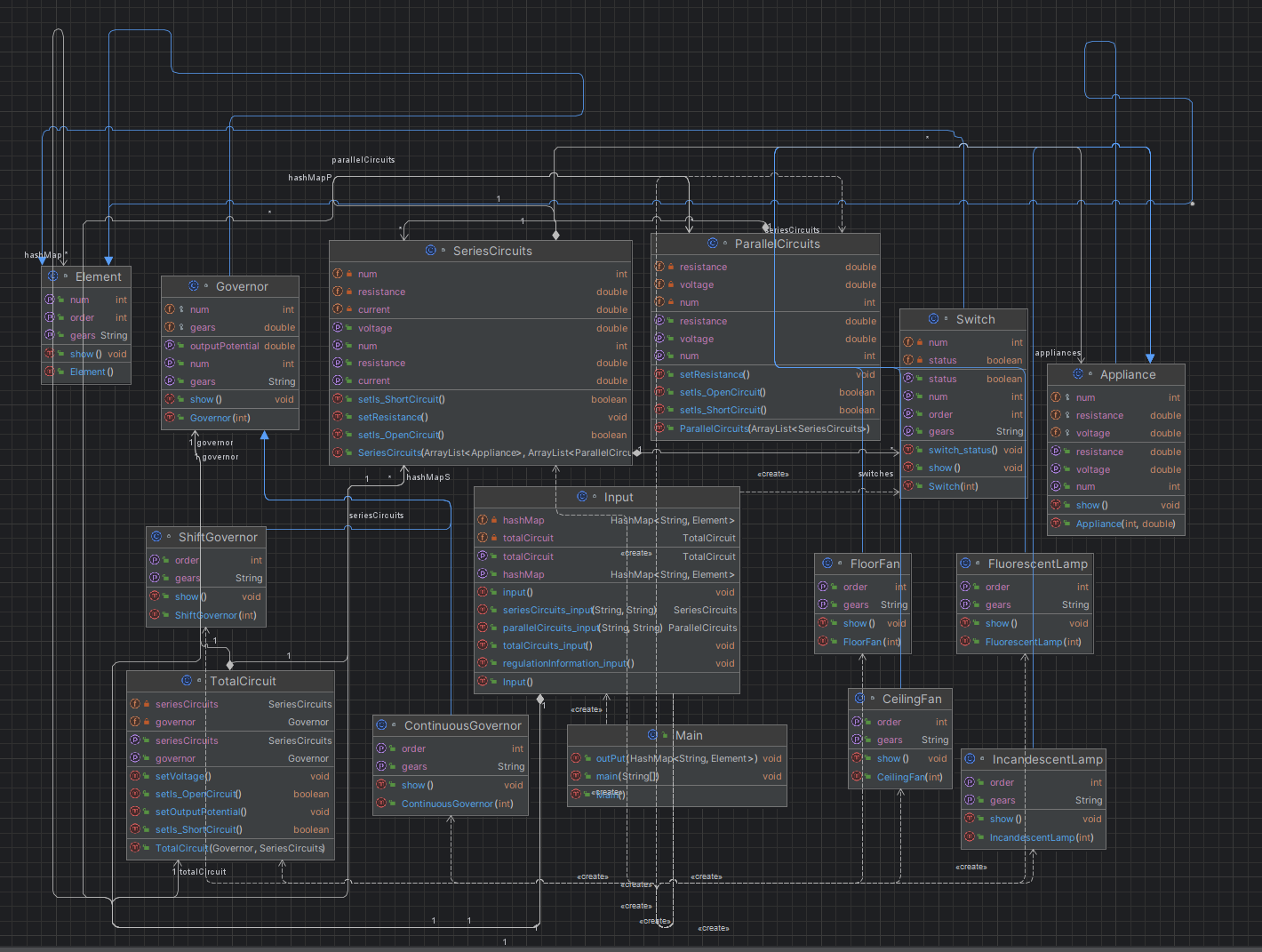
Task: Click the Main class header icon
Action: (x=653, y=735)
